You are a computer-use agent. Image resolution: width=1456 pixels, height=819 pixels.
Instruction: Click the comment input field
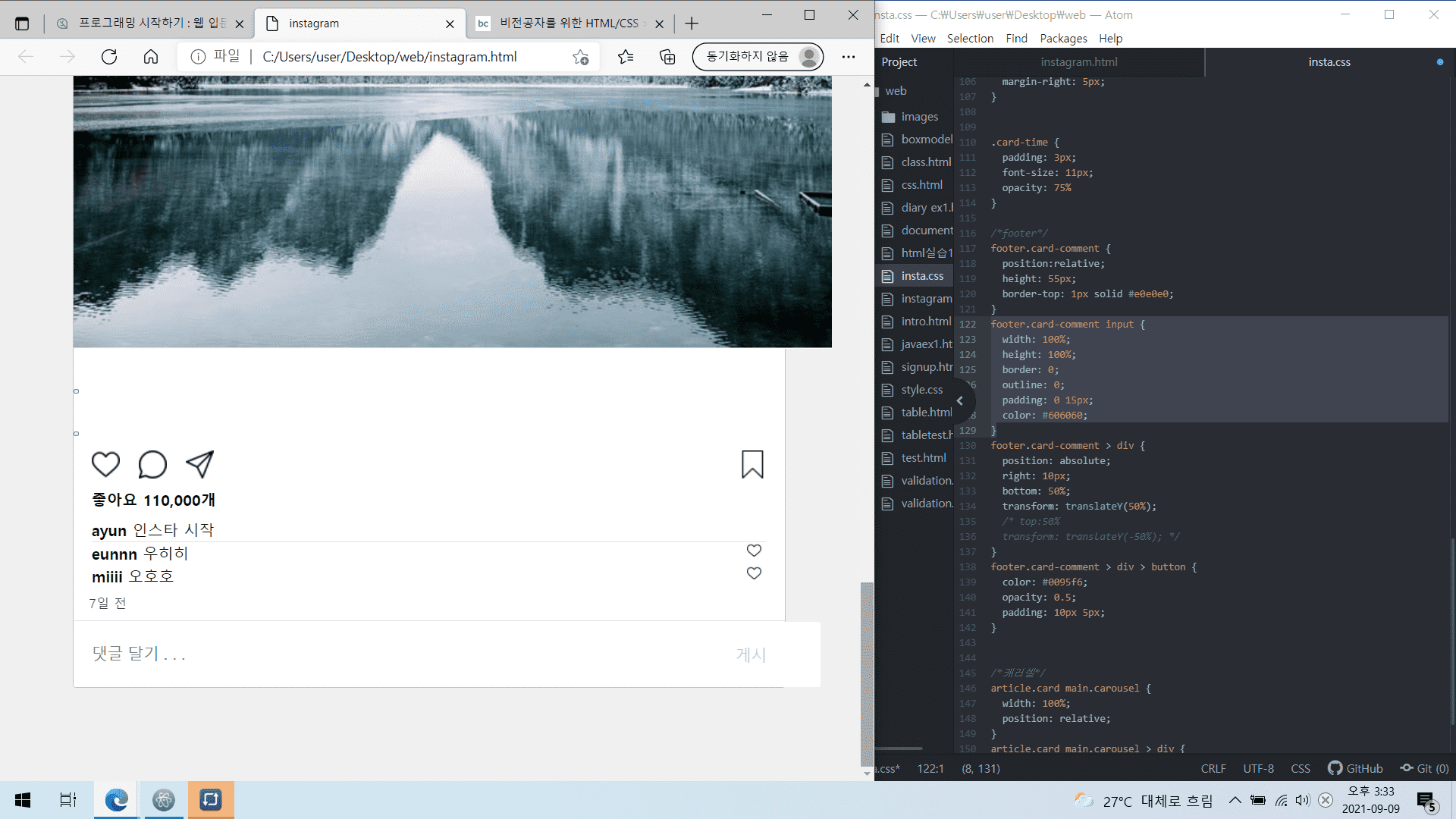tap(394, 654)
